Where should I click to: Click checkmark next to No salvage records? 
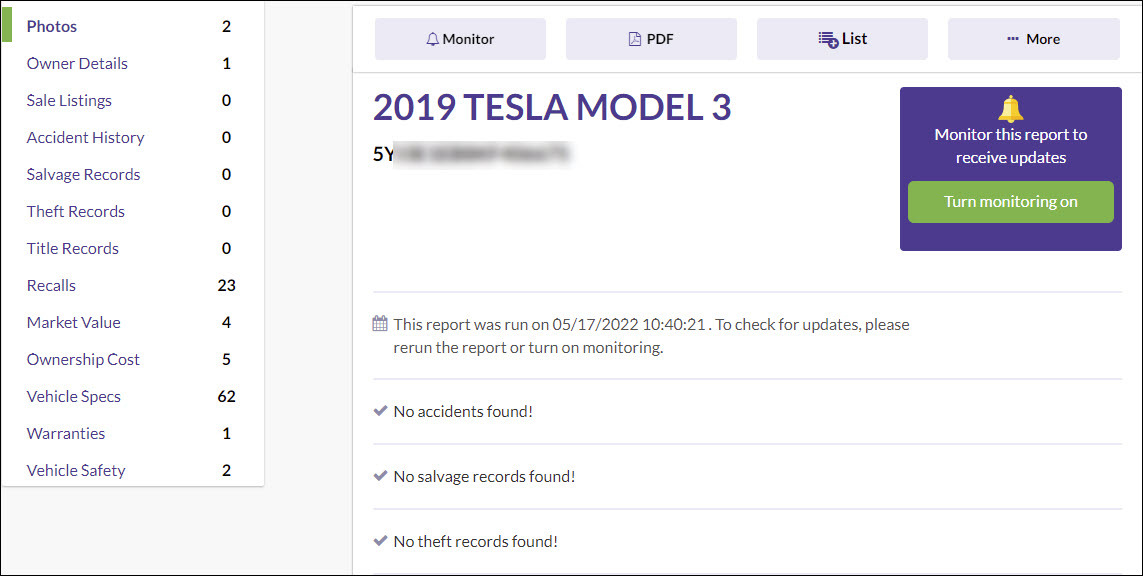coord(380,476)
